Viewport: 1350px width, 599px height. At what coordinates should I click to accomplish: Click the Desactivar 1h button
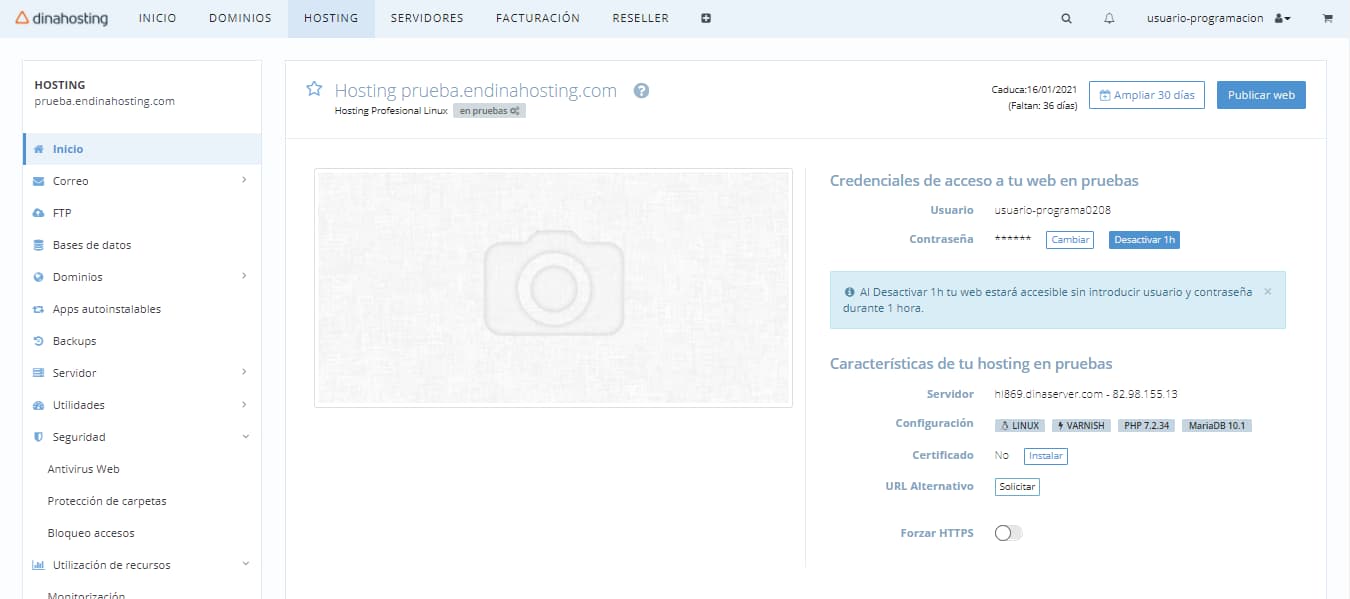(1145, 240)
